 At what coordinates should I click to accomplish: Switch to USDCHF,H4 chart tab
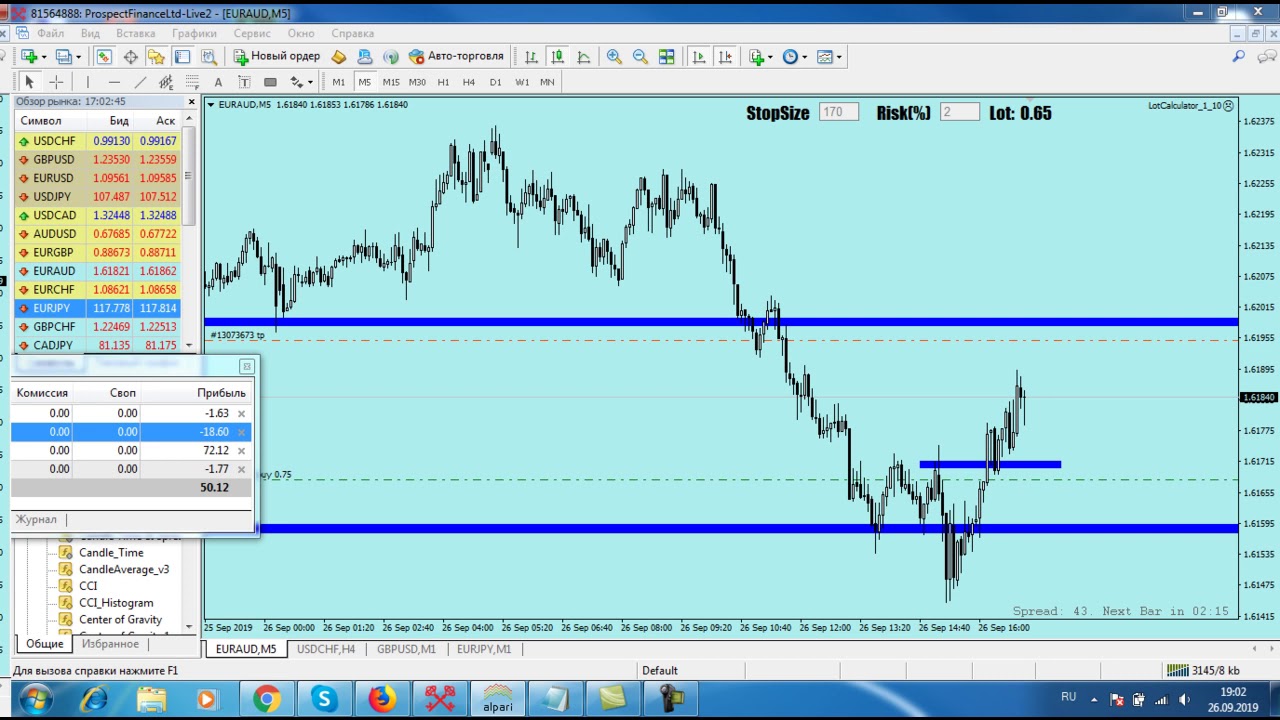point(326,649)
